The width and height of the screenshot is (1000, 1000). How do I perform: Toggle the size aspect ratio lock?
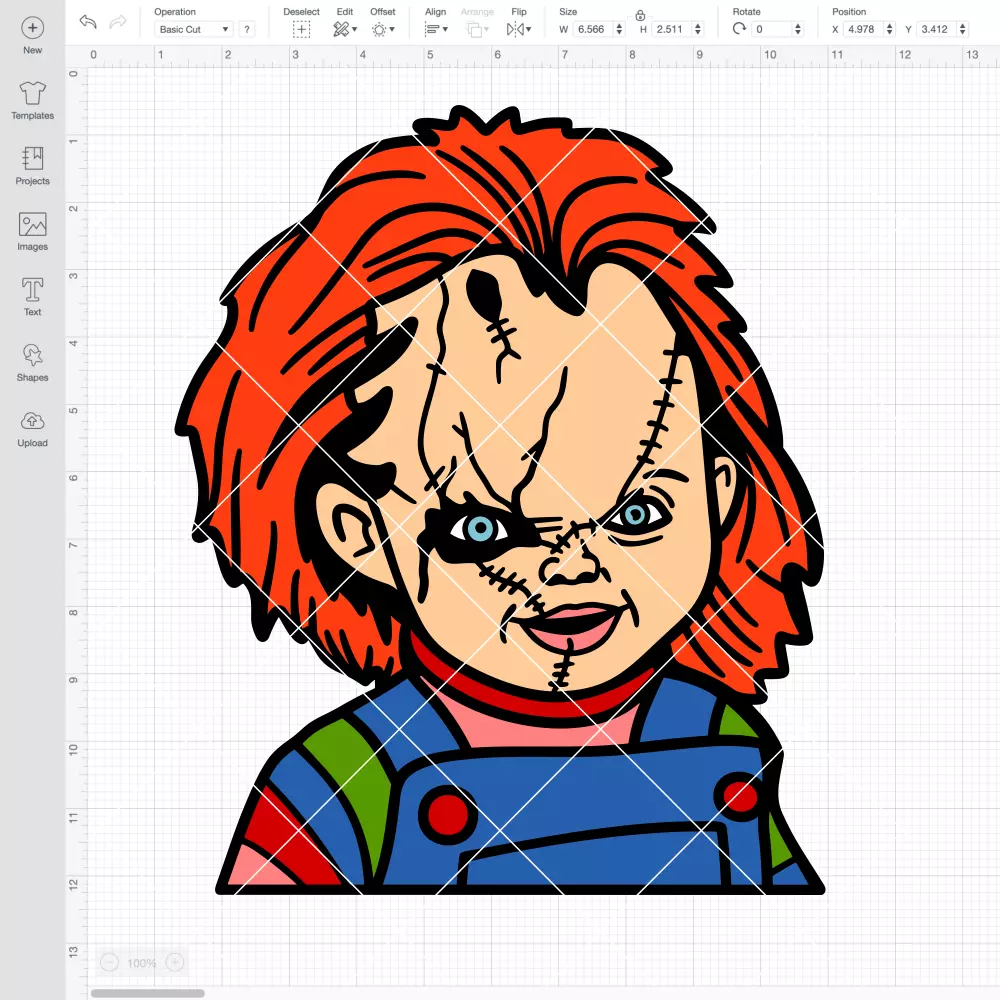coord(640,15)
